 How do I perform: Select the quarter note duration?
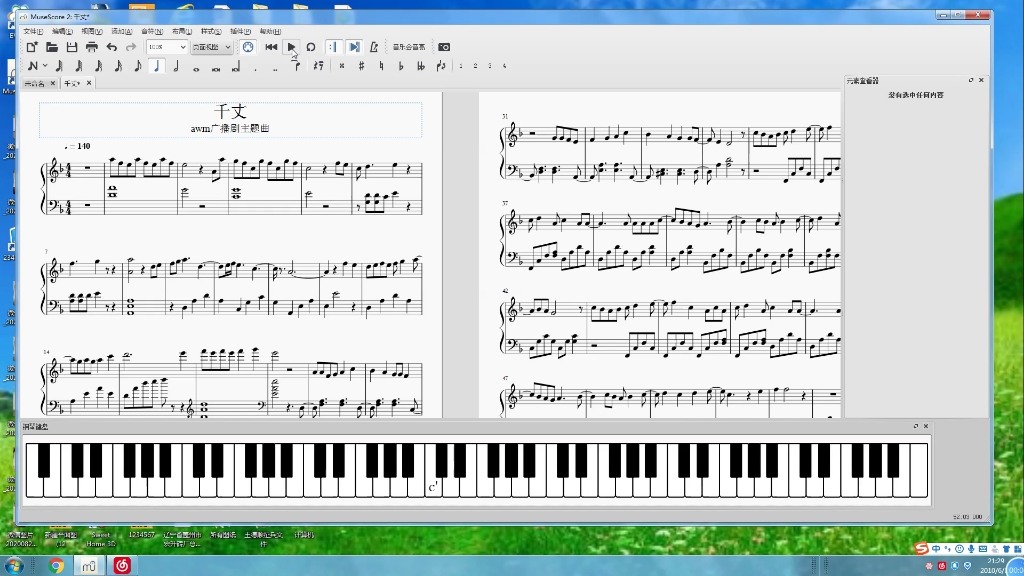(x=157, y=66)
